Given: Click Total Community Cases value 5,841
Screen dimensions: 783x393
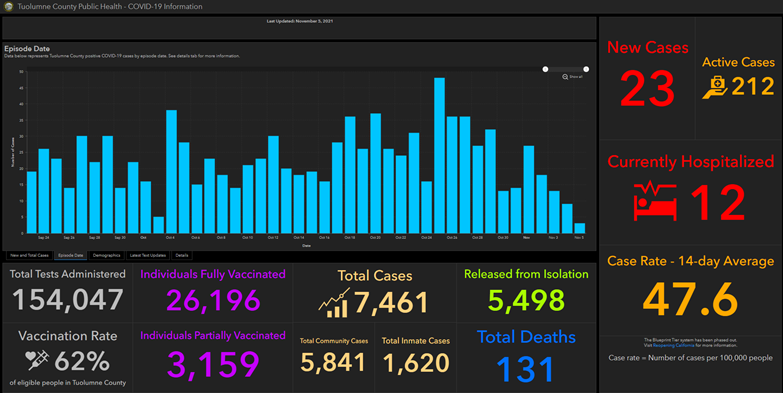Looking at the screenshot, I should coord(333,363).
